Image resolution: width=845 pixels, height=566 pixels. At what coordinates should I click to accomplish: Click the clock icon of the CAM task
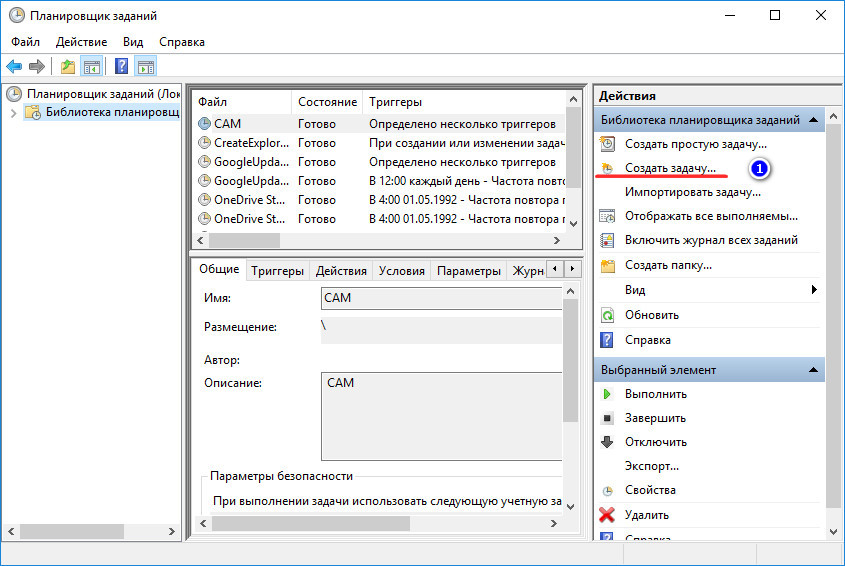(x=204, y=123)
